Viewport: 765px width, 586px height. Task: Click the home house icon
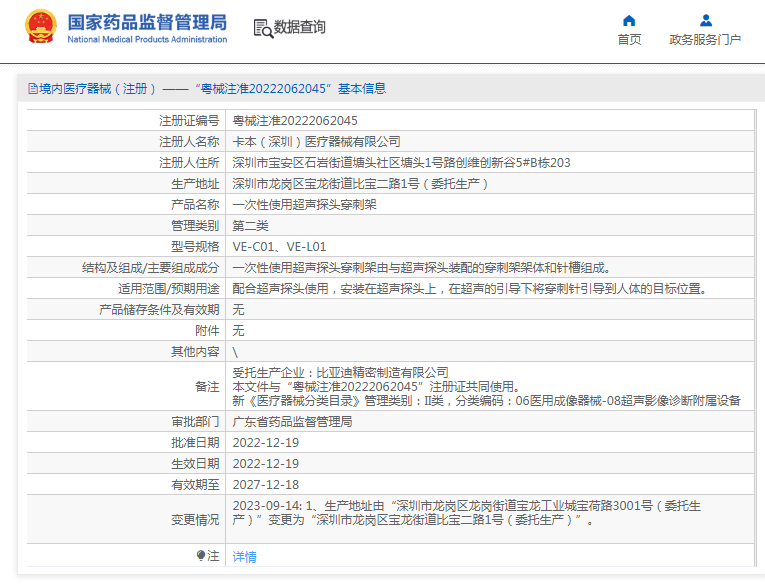pos(629,20)
